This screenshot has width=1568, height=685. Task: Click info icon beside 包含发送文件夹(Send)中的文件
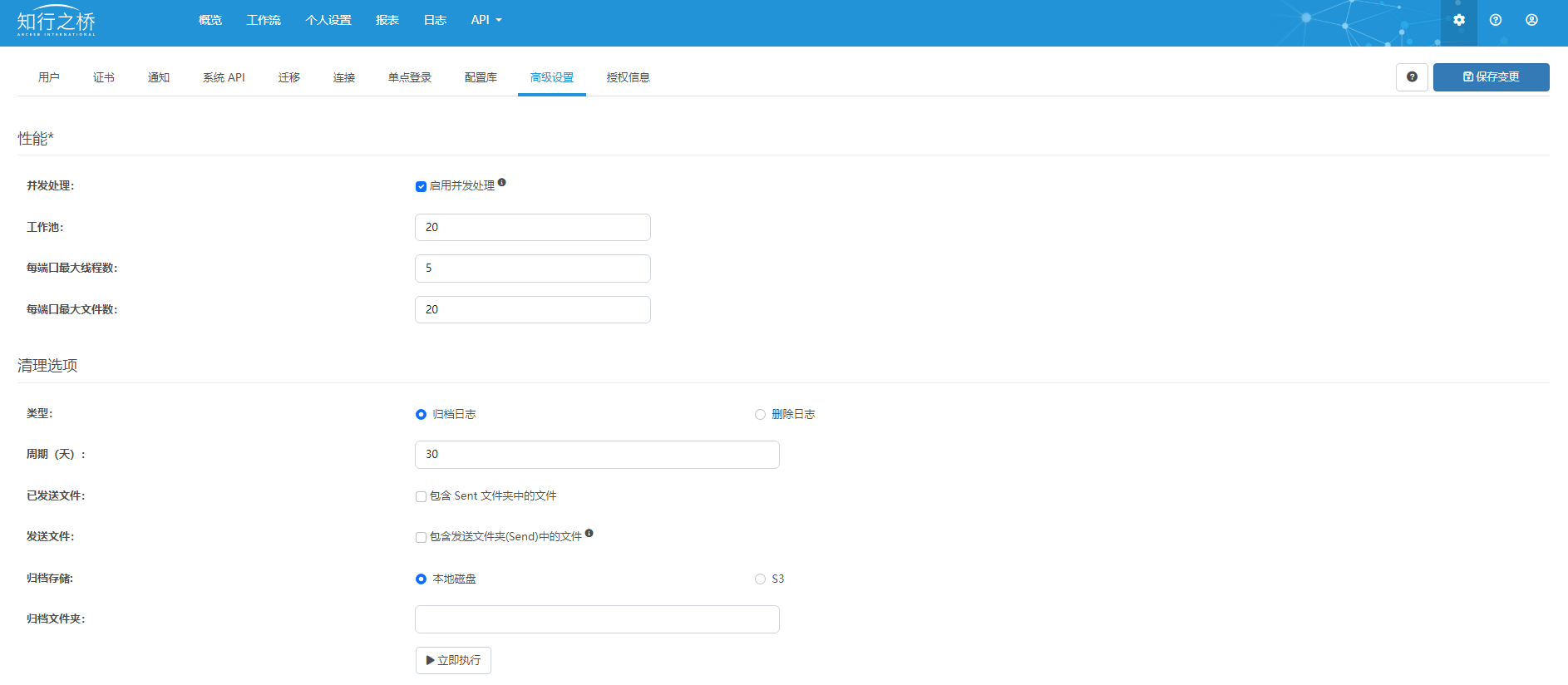[589, 534]
